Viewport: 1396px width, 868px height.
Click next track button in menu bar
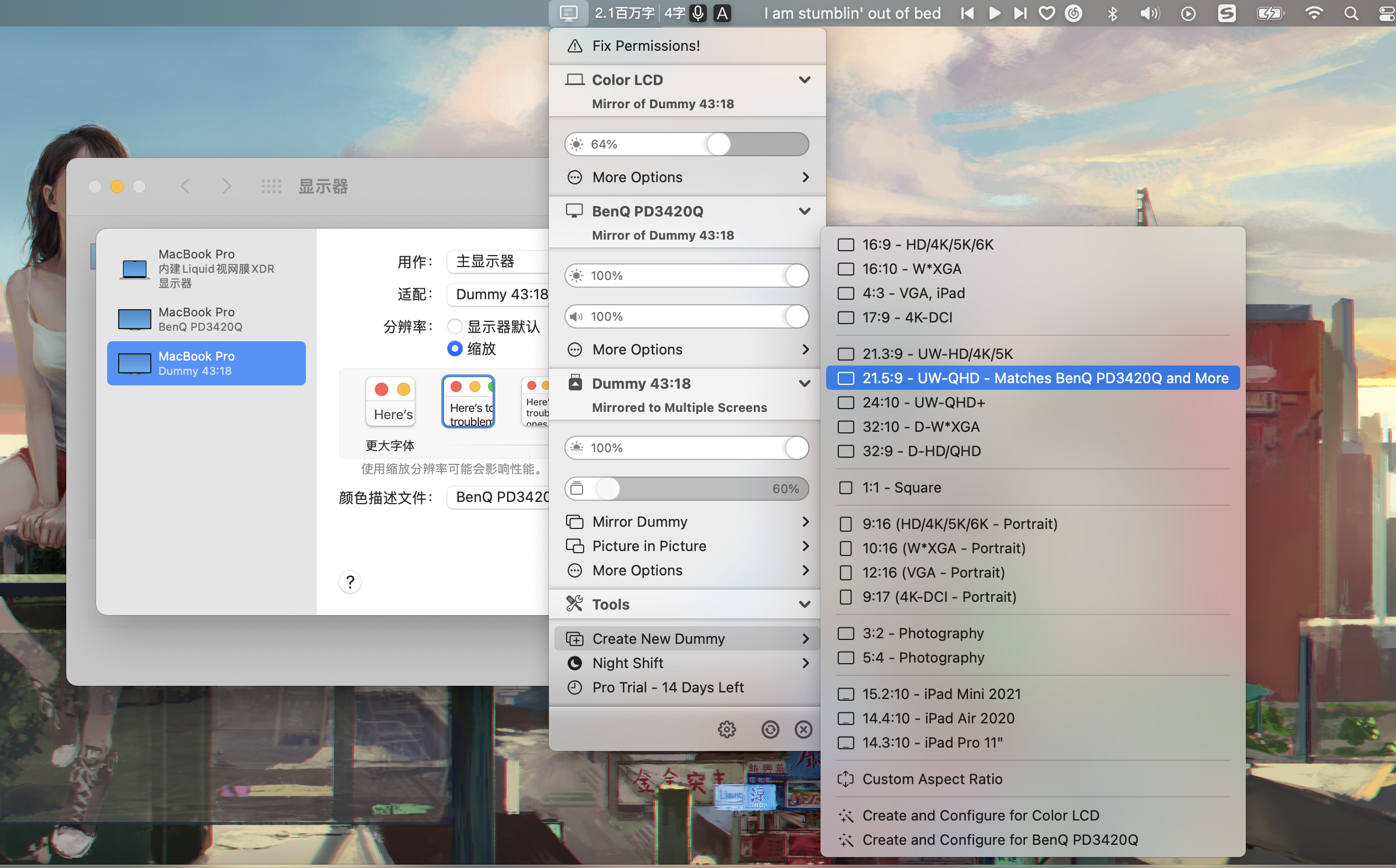tap(1019, 13)
